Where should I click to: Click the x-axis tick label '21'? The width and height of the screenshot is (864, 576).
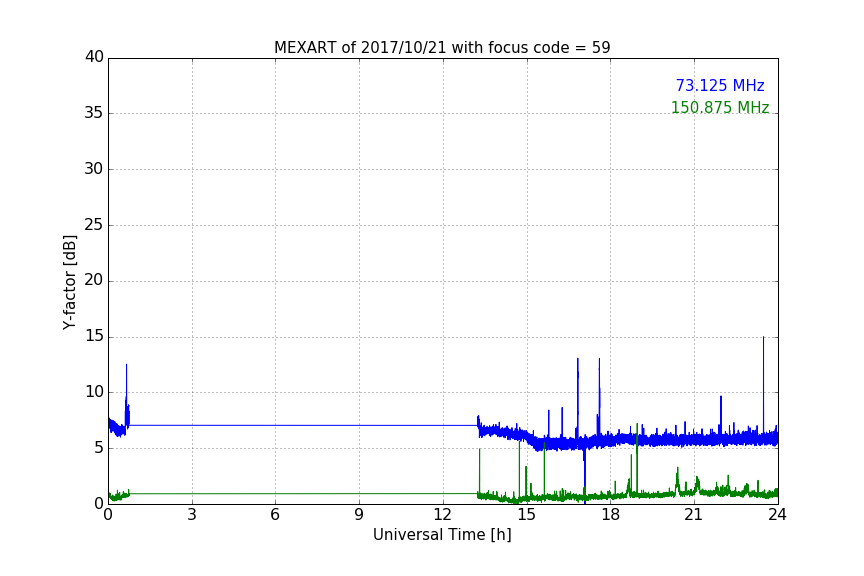click(694, 515)
